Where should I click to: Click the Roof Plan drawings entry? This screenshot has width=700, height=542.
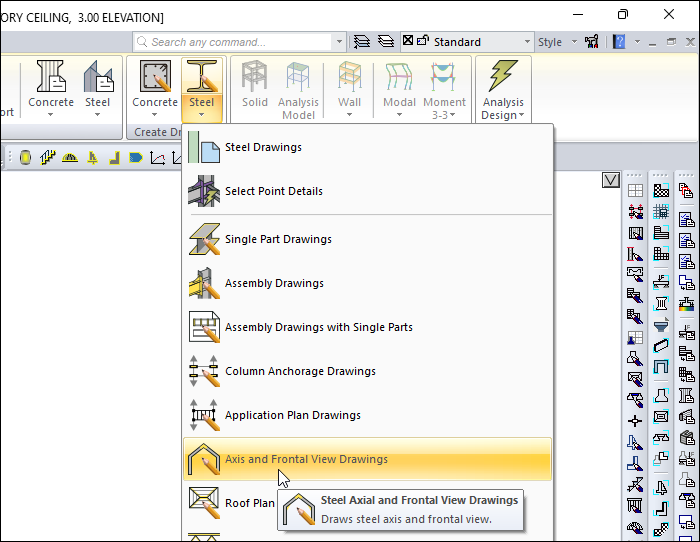(248, 503)
